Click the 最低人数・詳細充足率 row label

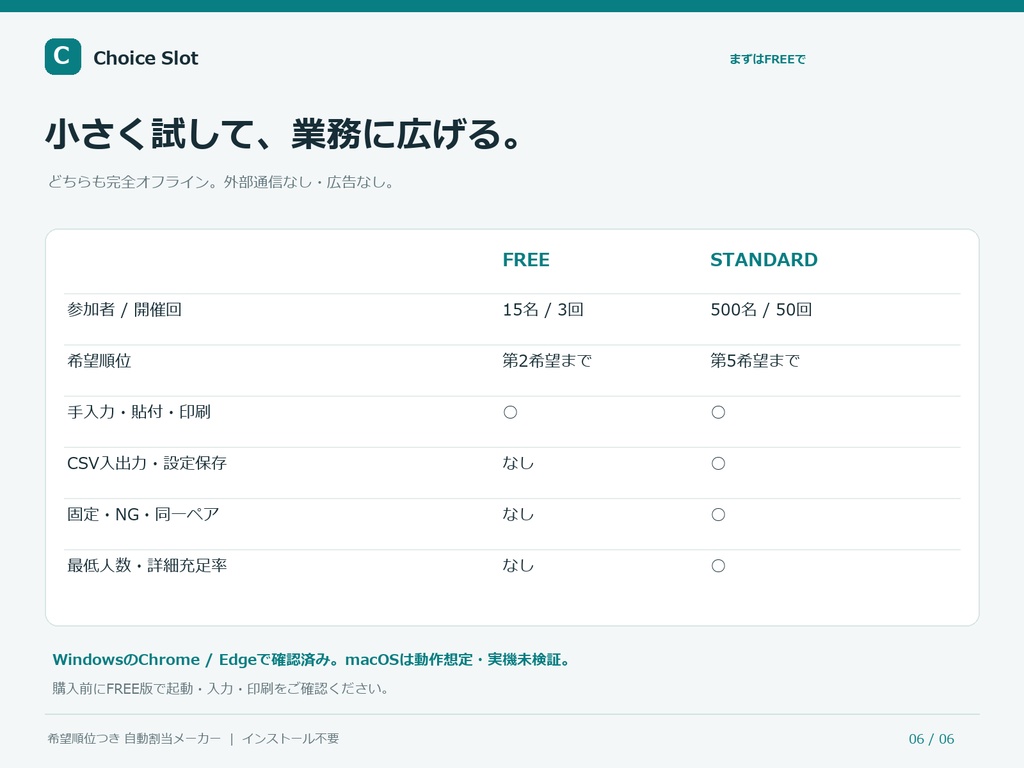pyautogui.click(x=146, y=566)
